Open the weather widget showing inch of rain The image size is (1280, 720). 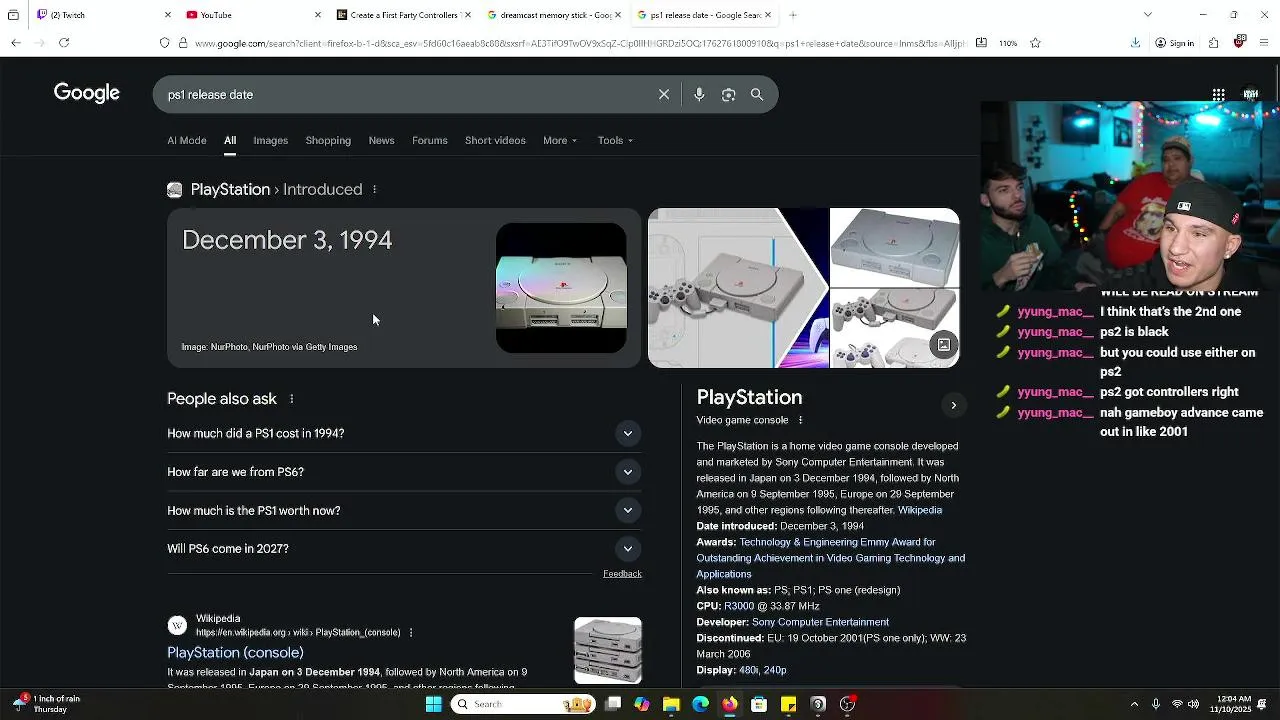coord(46,704)
